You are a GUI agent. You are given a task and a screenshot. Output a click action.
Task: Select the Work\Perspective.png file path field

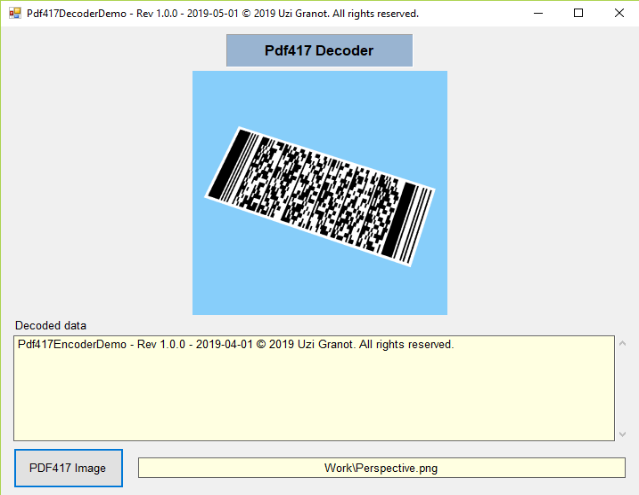(381, 468)
